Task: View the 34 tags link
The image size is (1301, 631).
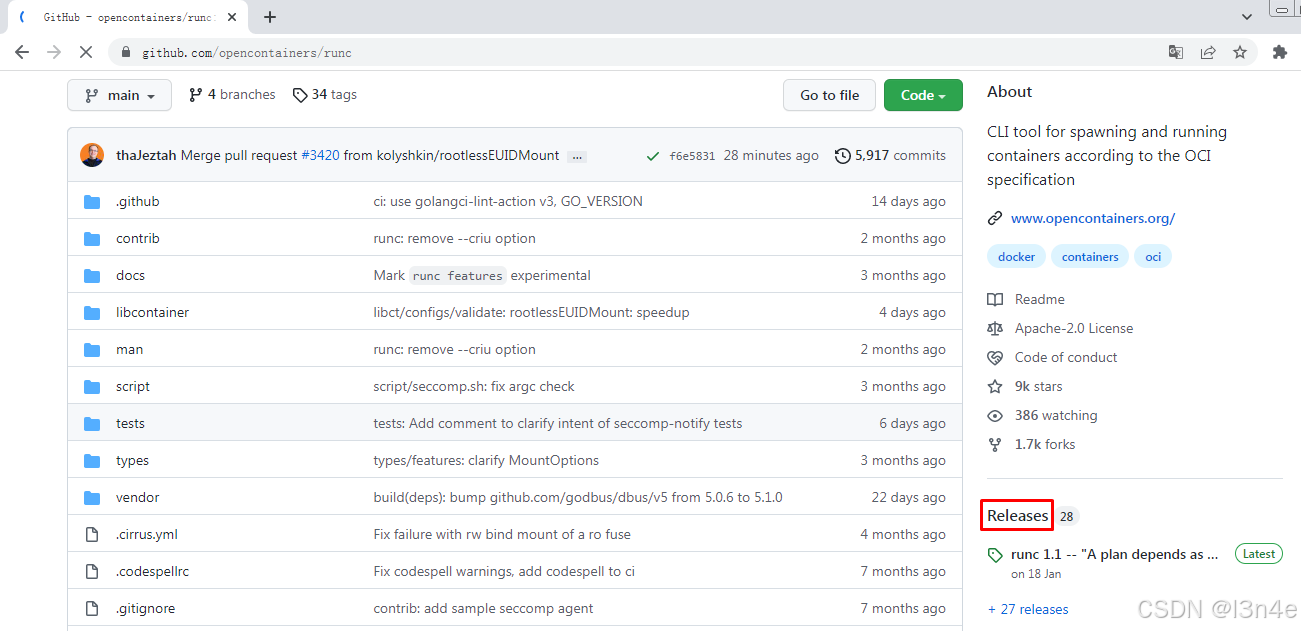Action: click(325, 94)
